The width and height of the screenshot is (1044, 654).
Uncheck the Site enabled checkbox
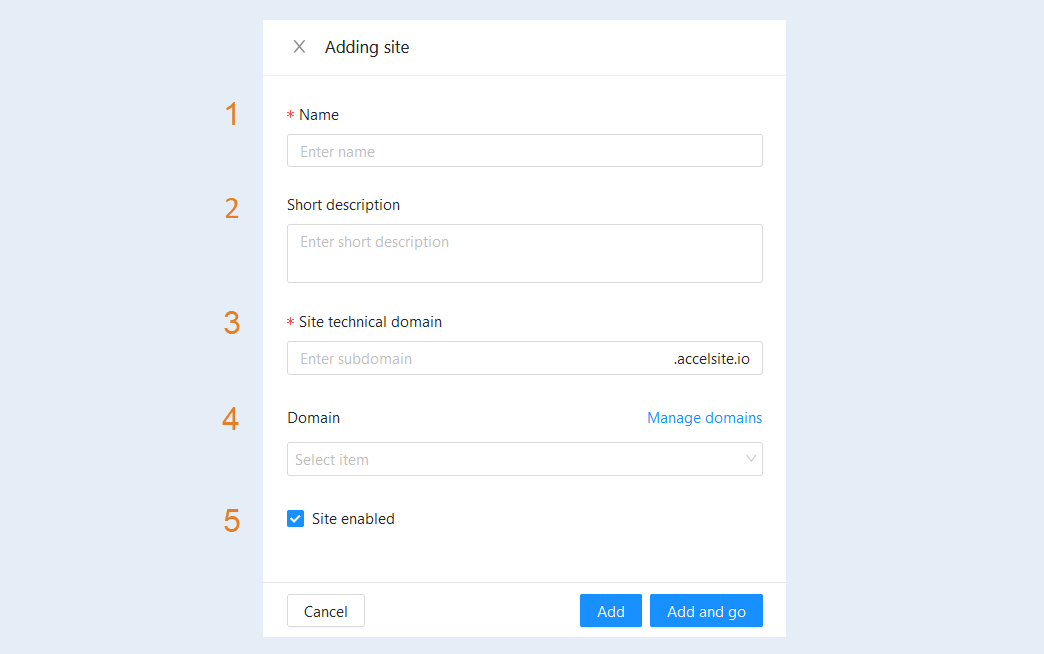(x=296, y=518)
